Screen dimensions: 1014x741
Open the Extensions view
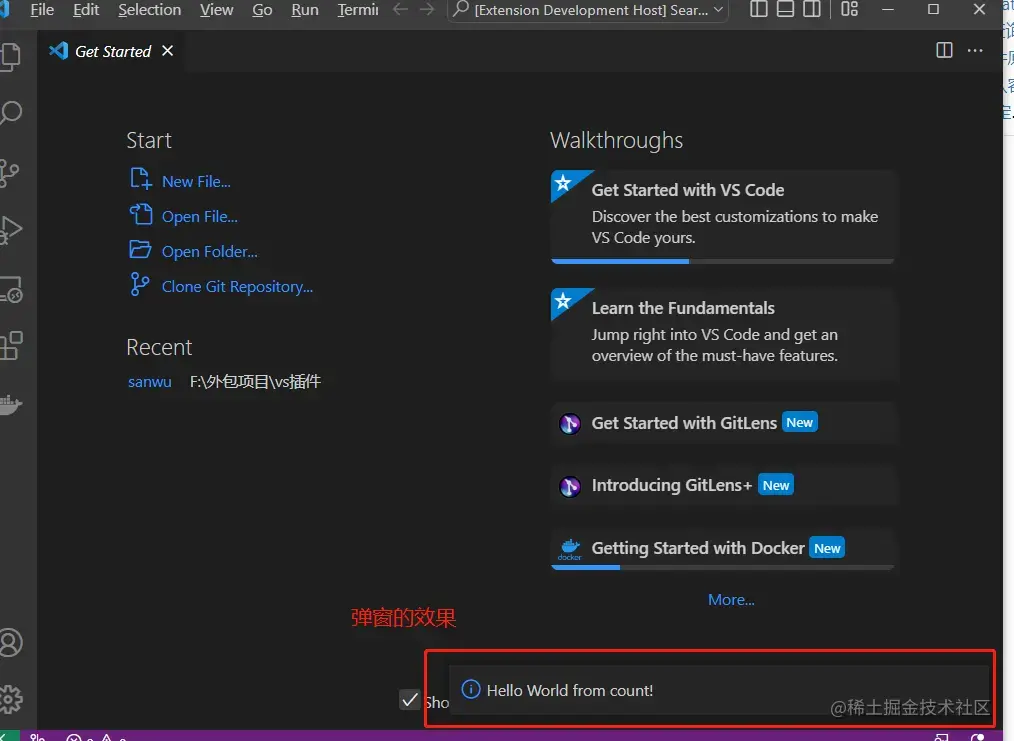[11, 345]
